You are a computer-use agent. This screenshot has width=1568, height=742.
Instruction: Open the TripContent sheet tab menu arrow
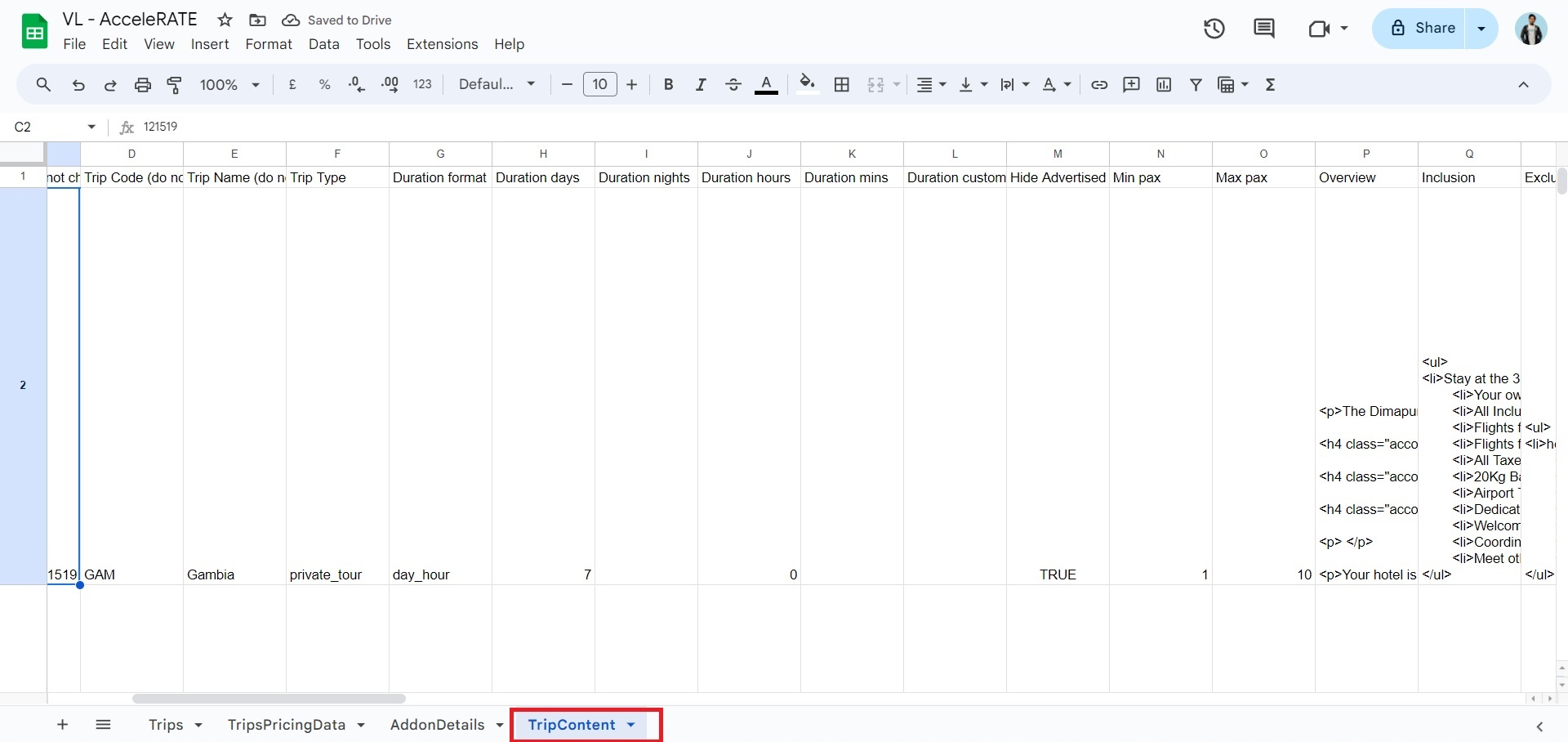[x=631, y=725]
